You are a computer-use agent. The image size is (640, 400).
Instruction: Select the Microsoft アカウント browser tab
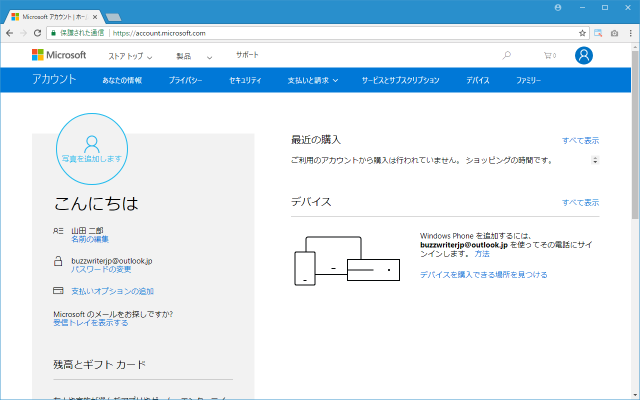54,17
